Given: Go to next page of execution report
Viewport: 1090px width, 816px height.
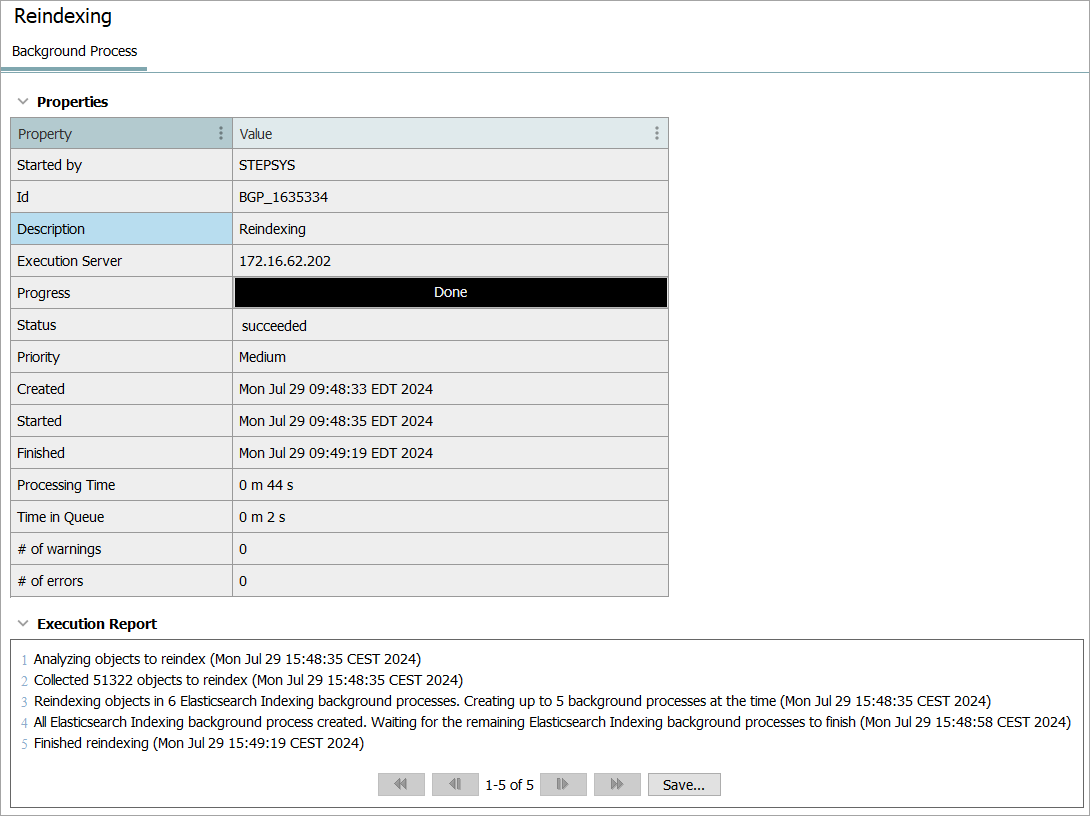Looking at the screenshot, I should coord(563,785).
